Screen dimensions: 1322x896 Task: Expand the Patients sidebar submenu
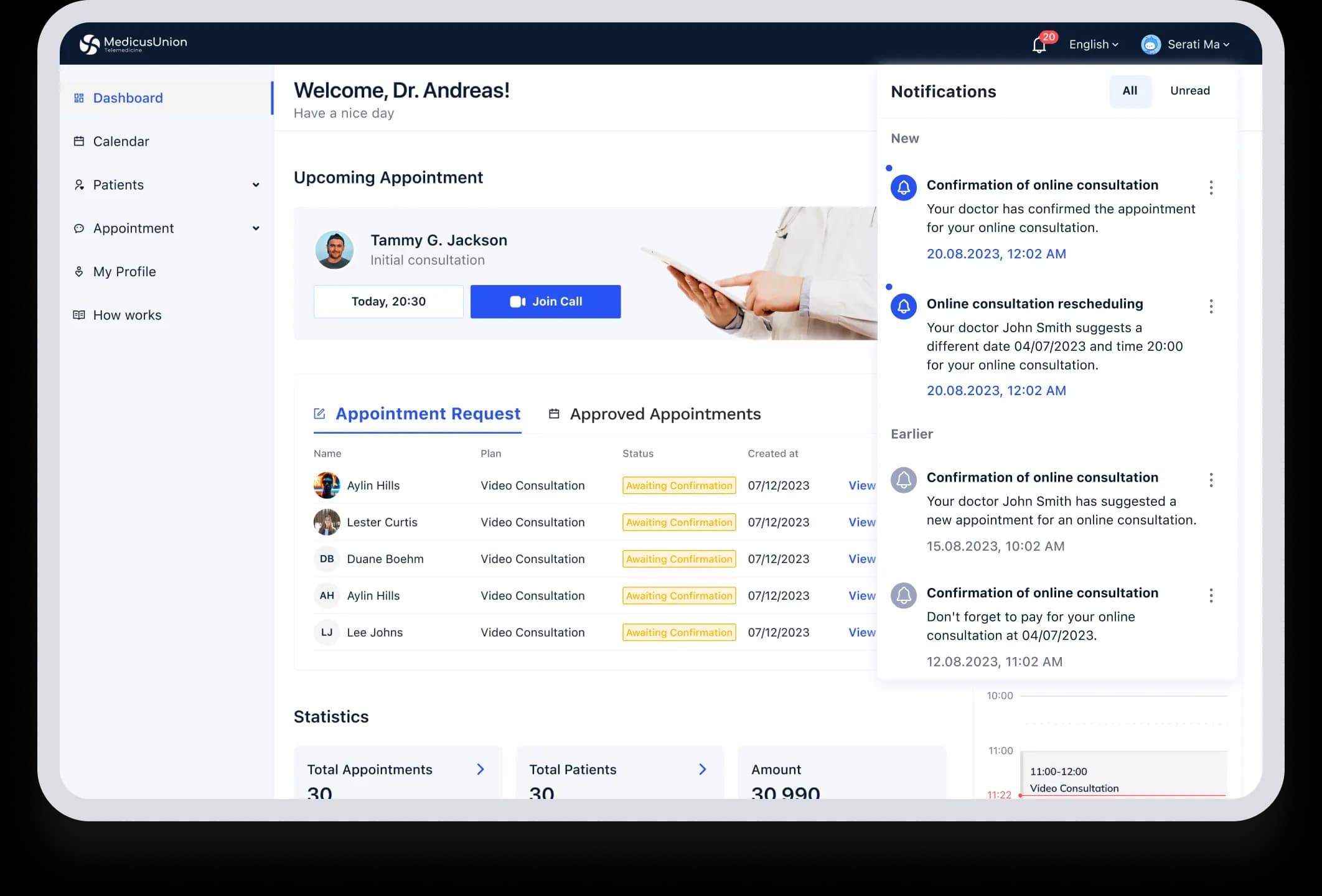click(255, 185)
